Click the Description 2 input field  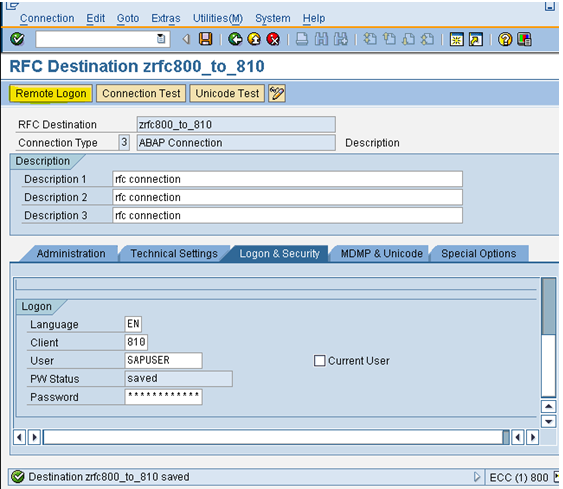coord(287,197)
